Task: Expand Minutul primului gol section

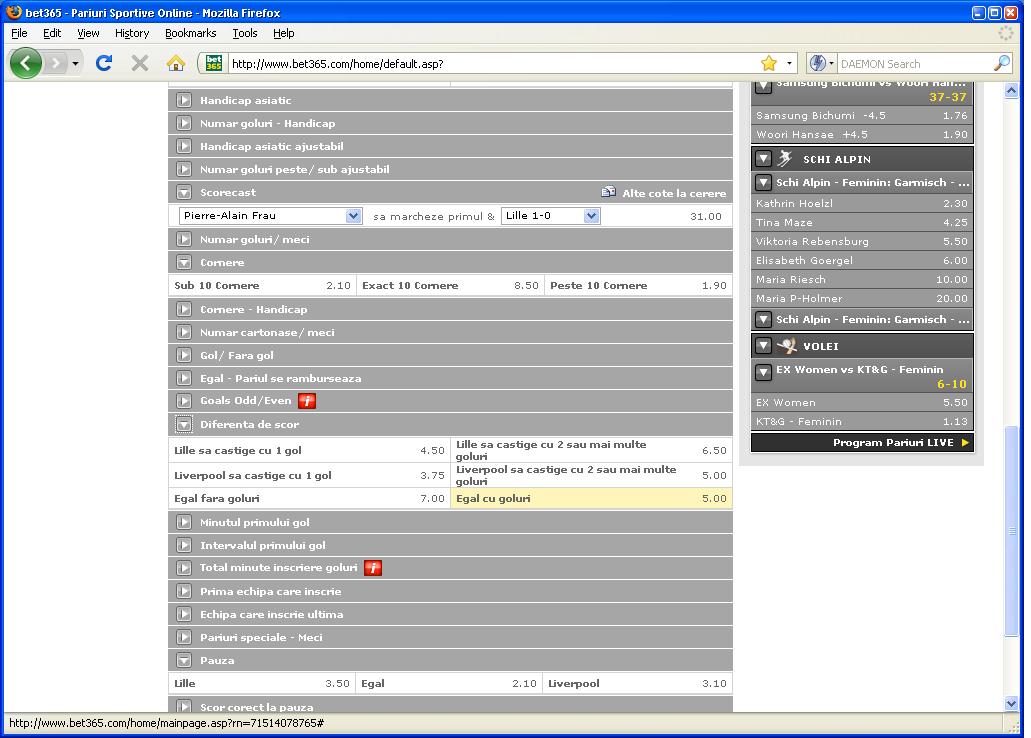Action: click(184, 522)
